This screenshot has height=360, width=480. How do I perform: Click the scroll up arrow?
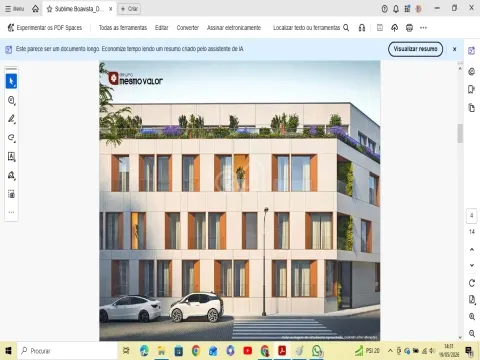point(460,69)
